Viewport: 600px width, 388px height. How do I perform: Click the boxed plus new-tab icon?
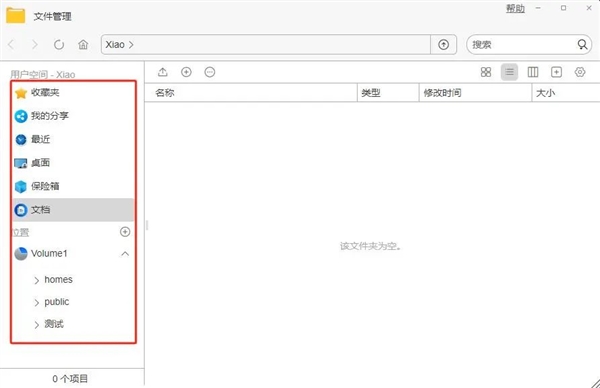coord(556,72)
